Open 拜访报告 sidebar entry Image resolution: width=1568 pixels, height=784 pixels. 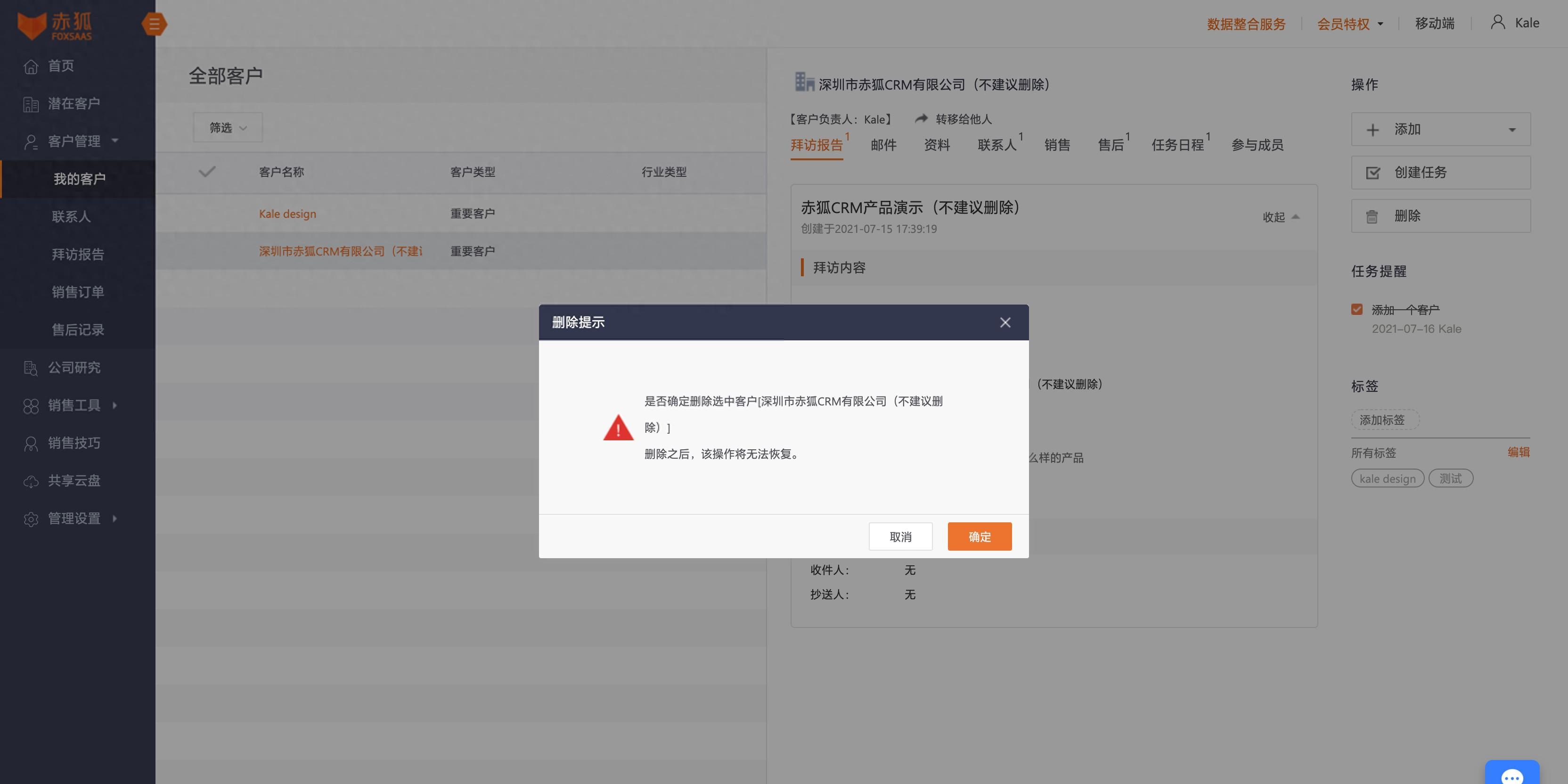(x=78, y=254)
